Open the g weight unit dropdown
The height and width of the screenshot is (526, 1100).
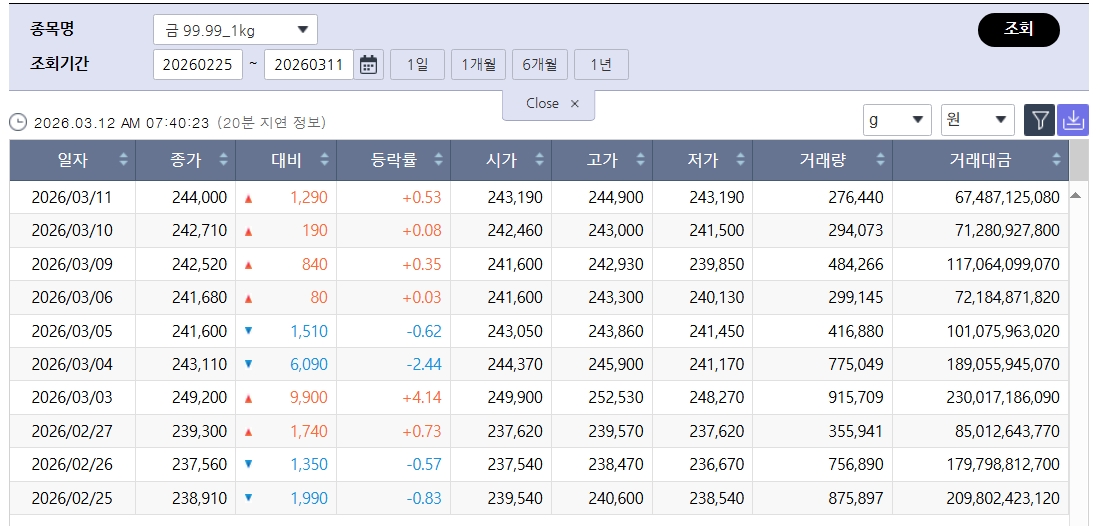pos(897,120)
